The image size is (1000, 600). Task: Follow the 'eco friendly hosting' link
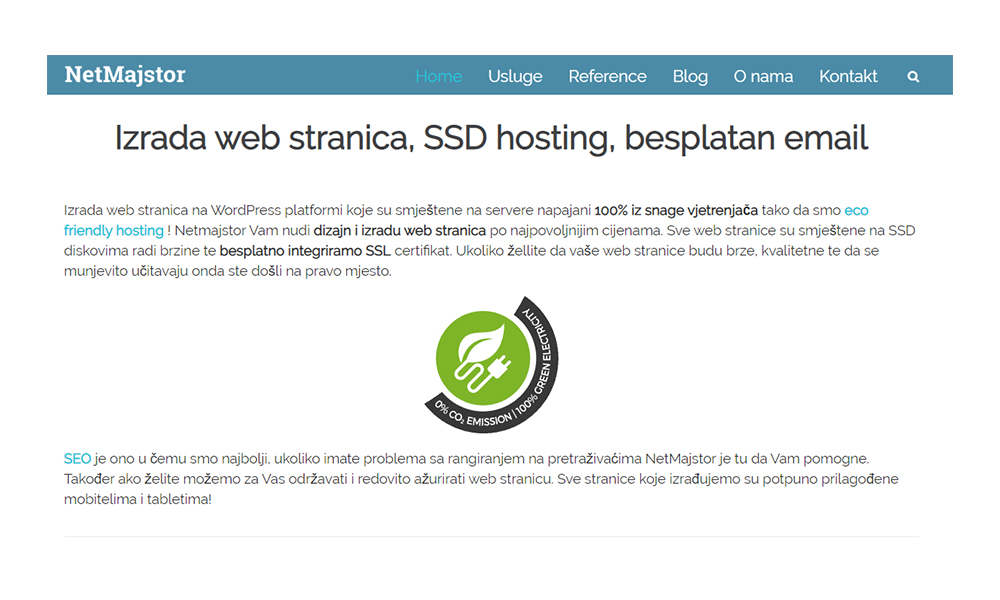[113, 230]
